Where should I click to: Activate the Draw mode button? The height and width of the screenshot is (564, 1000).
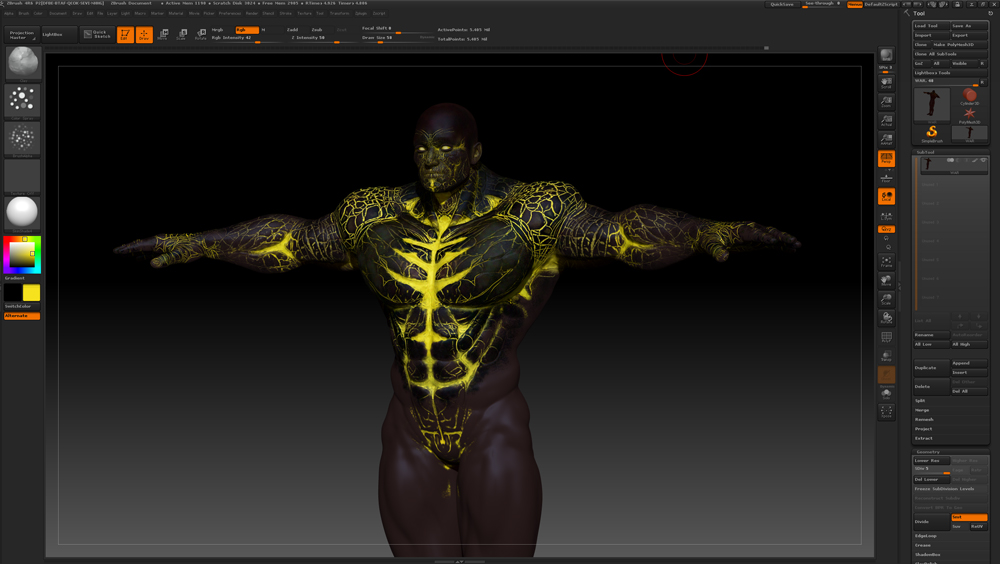click(x=144, y=34)
